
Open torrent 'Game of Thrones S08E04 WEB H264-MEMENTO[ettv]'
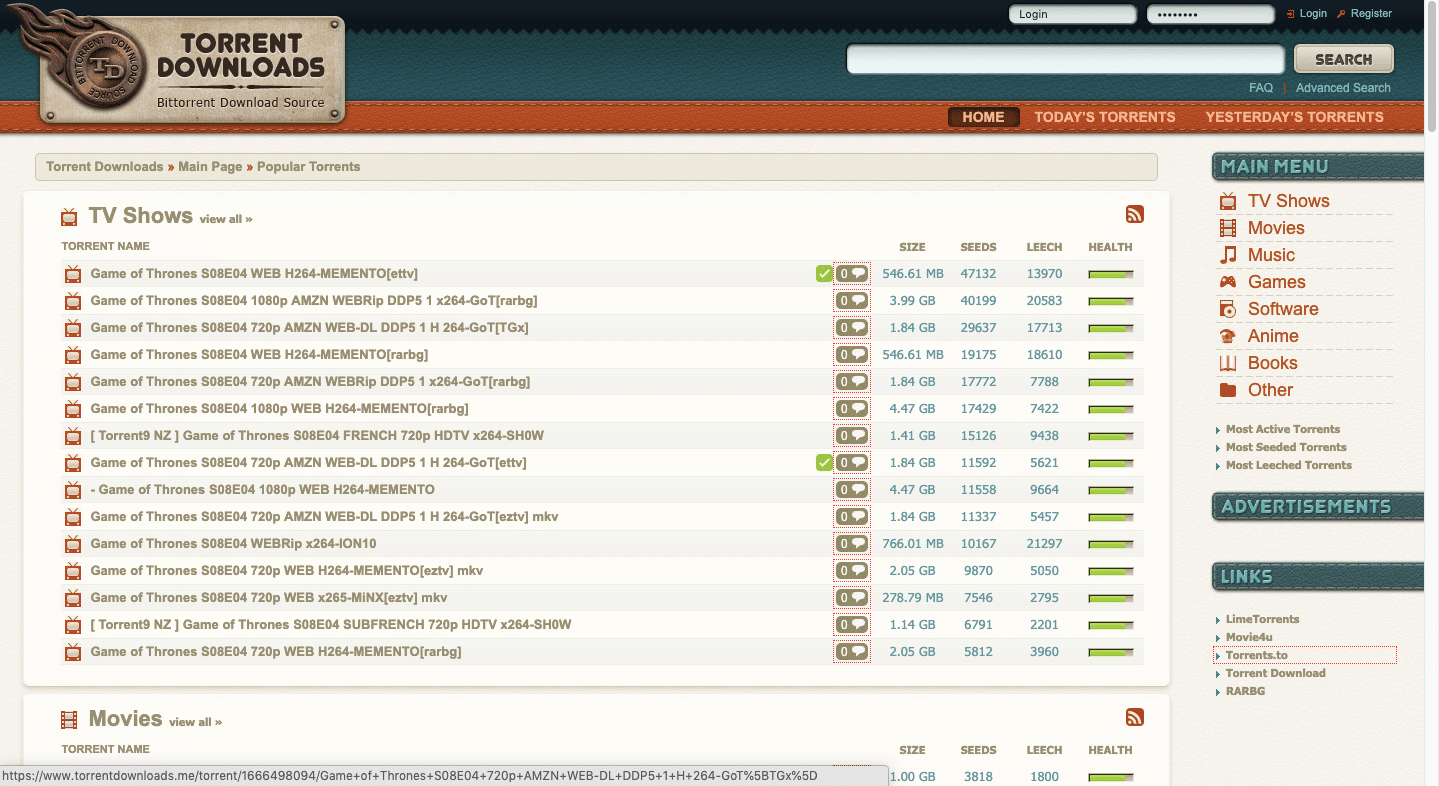[254, 273]
